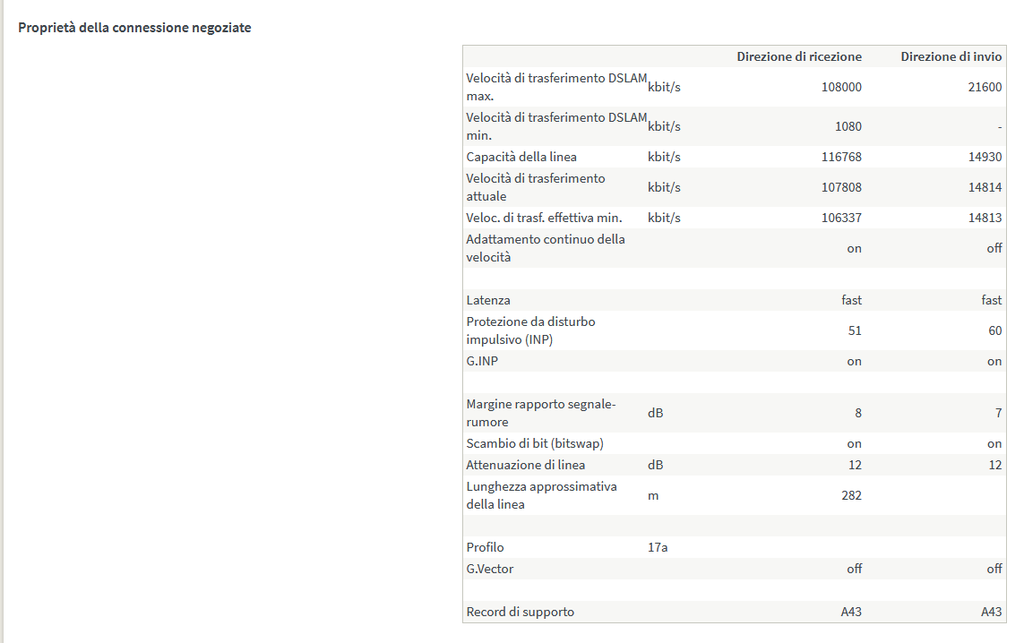Click the 'Direzione di invio' column header
This screenshot has width=1024, height=643.
tap(951, 57)
